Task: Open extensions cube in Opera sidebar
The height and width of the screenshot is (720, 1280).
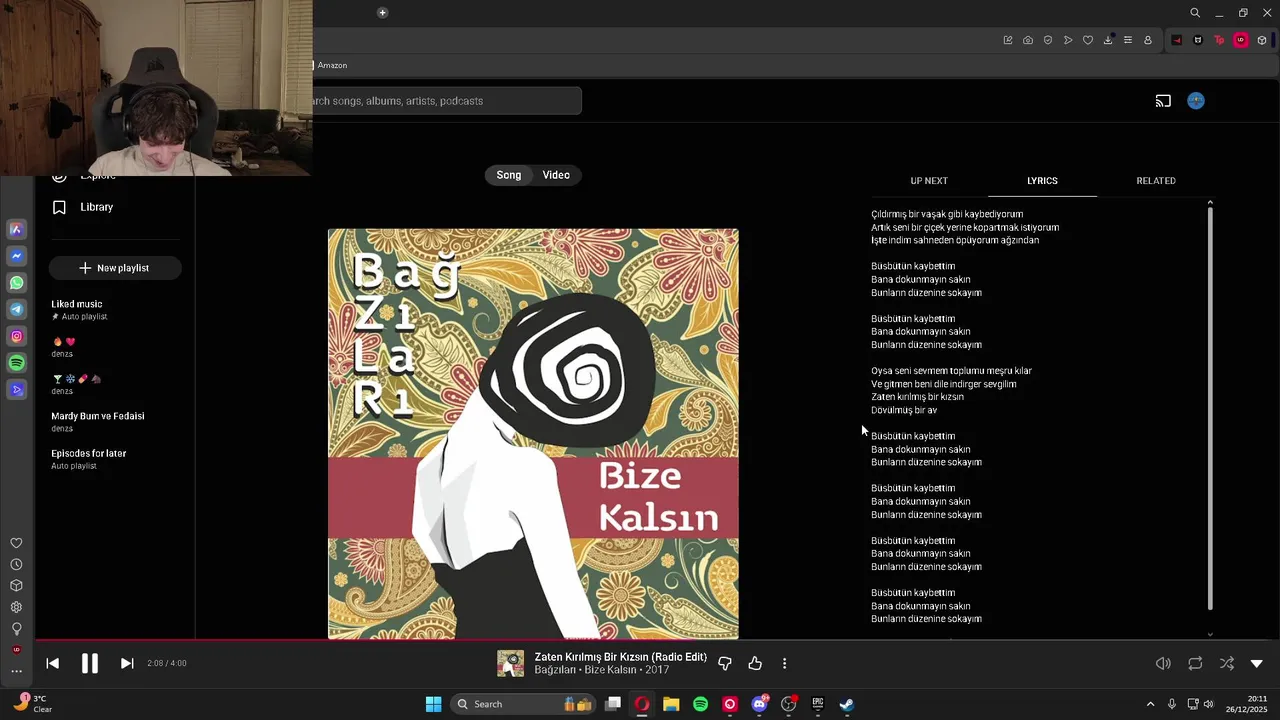Action: pyautogui.click(x=16, y=586)
